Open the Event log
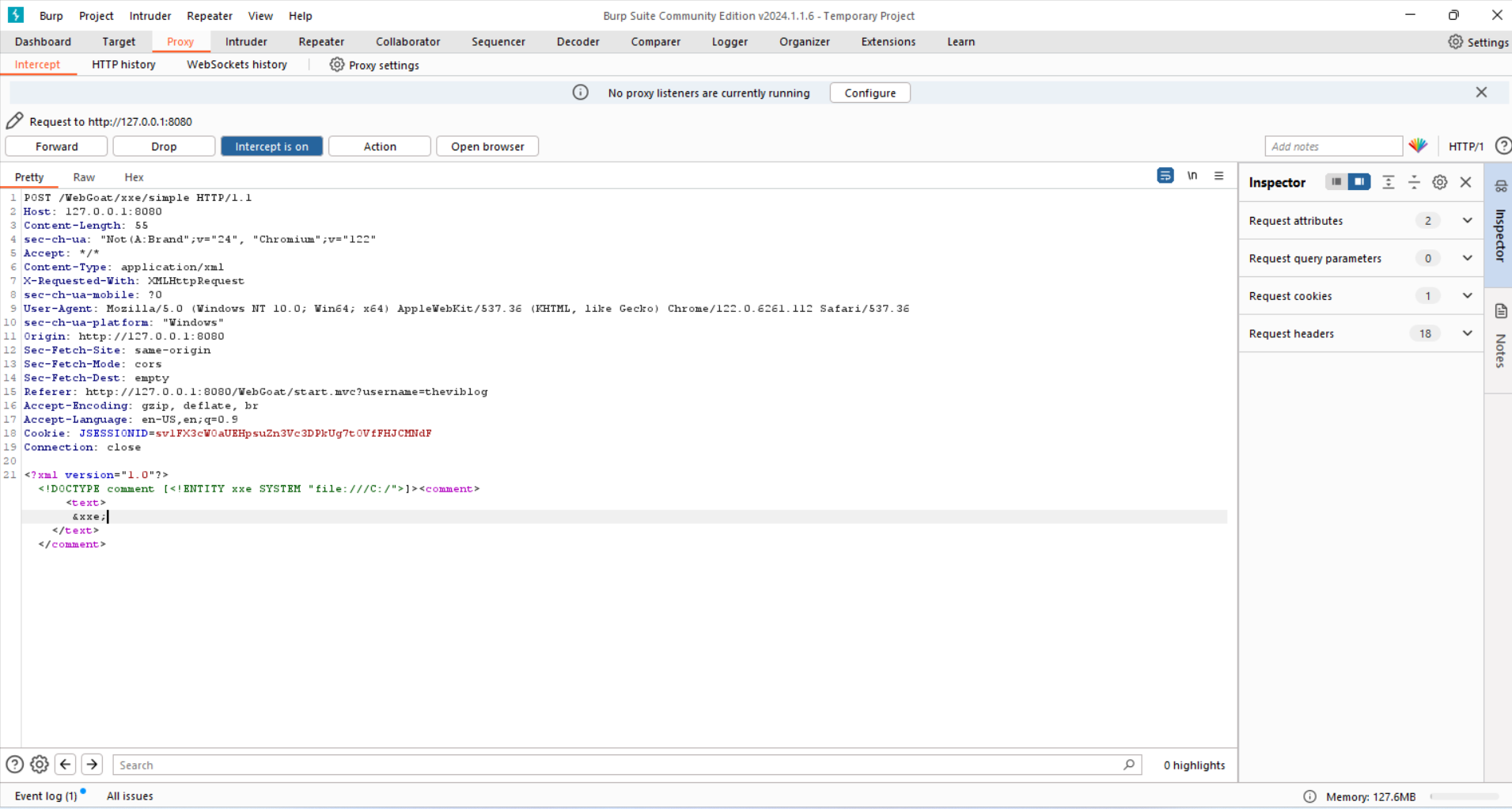The width and height of the screenshot is (1512, 809). (x=46, y=796)
